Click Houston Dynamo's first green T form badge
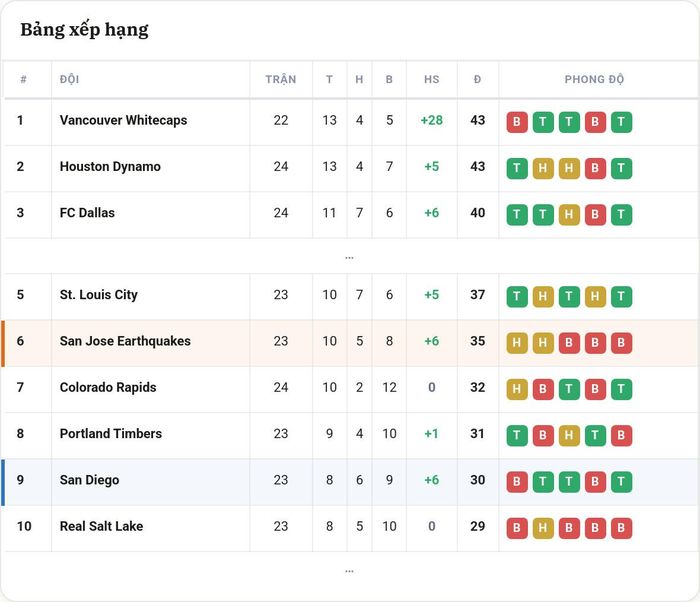The image size is (700, 602). pyautogui.click(x=517, y=168)
